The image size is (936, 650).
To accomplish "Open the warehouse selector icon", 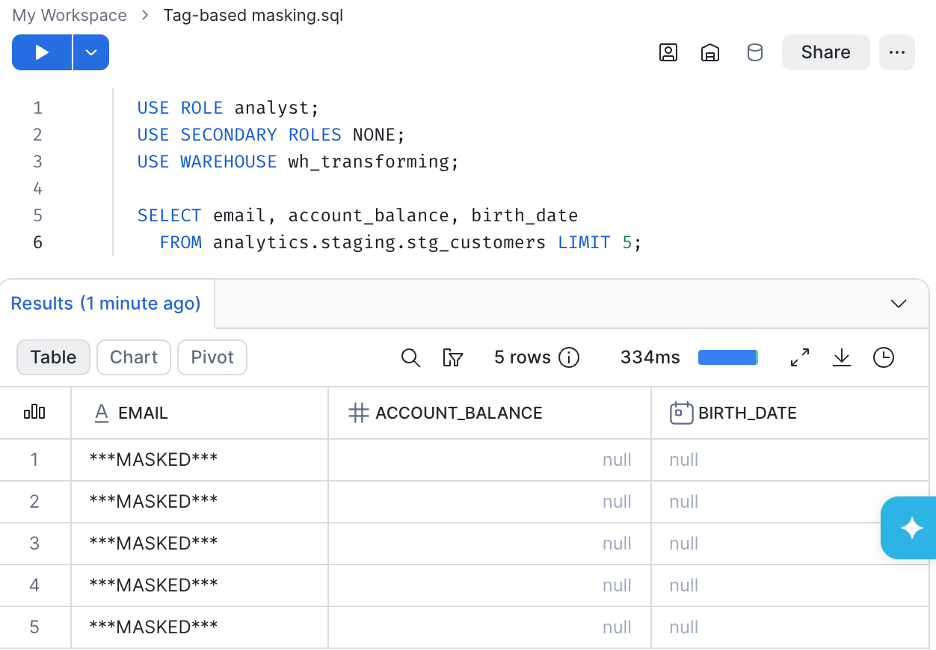I will (710, 53).
